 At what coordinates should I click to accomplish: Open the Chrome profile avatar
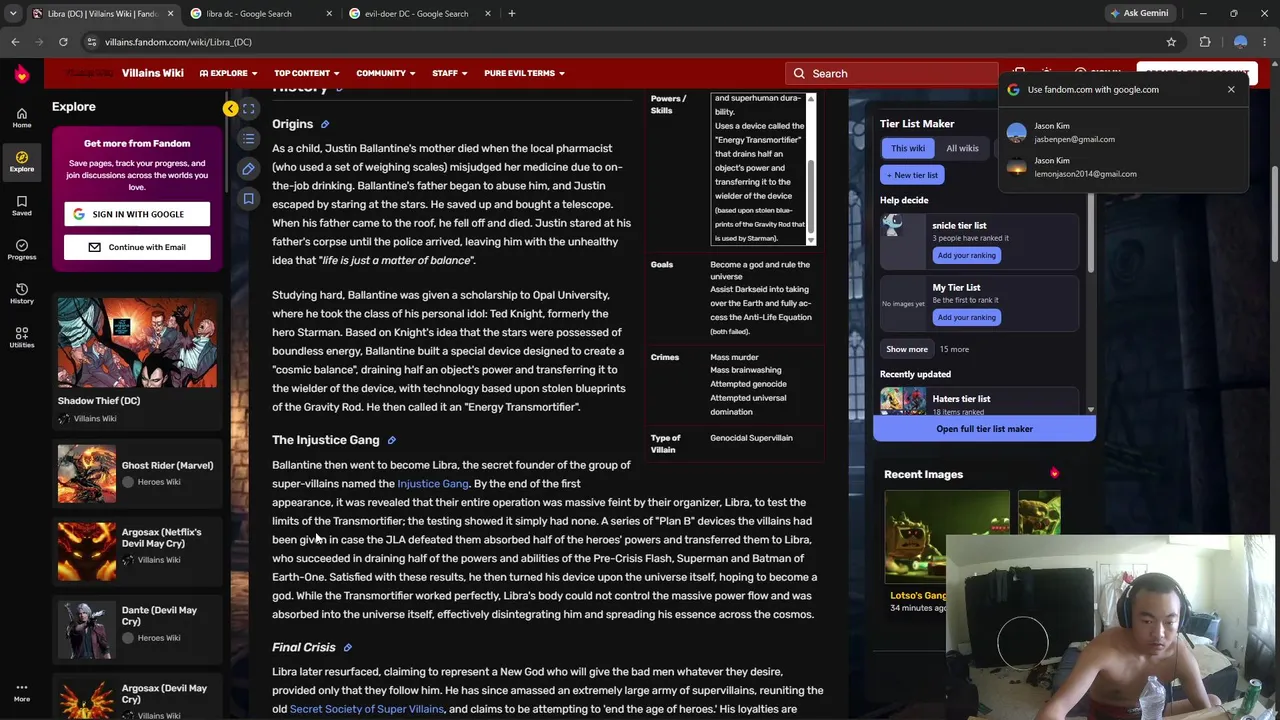tap(1240, 42)
